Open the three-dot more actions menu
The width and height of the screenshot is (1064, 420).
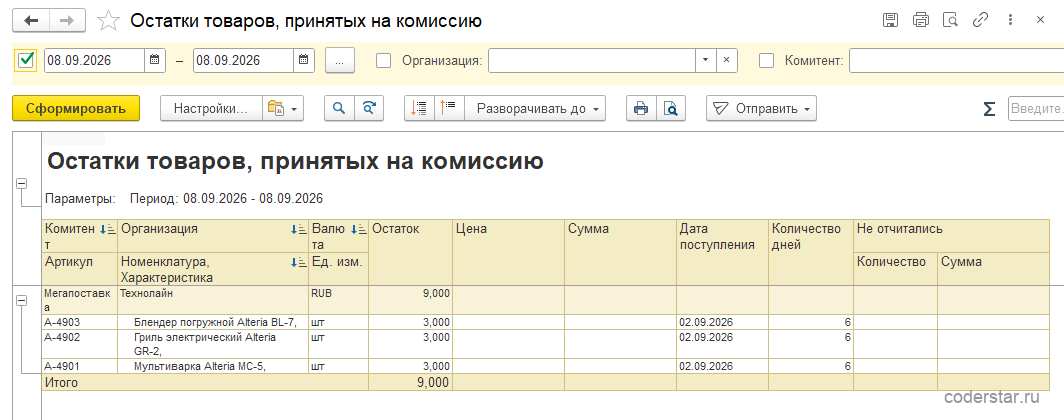[1010, 20]
